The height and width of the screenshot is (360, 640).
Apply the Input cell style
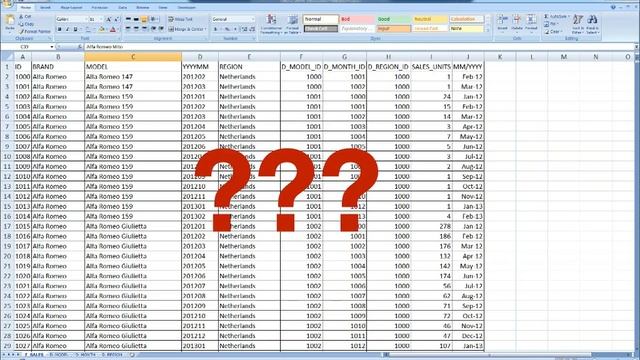(393, 29)
